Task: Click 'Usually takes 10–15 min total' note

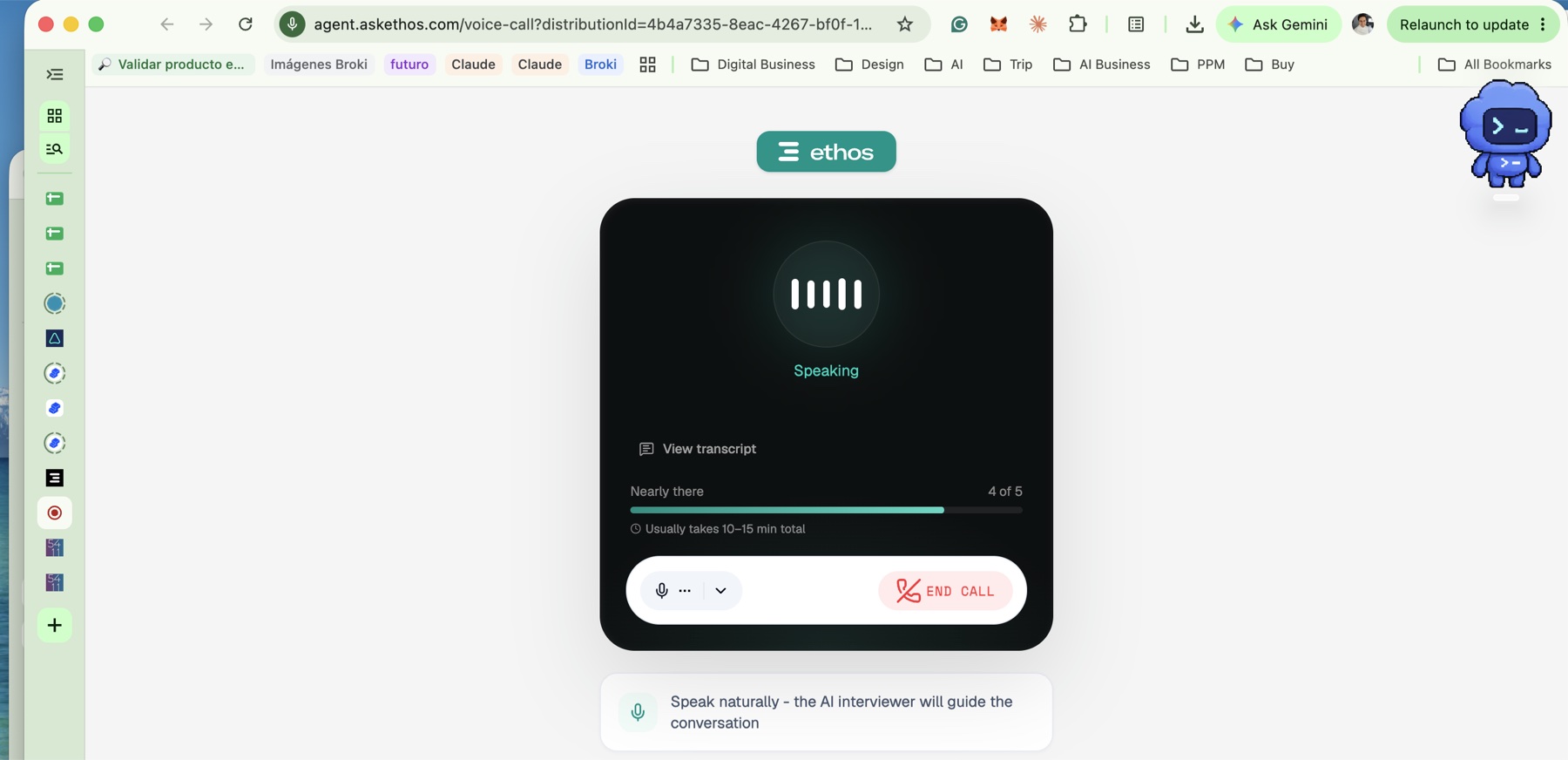Action: point(718,529)
